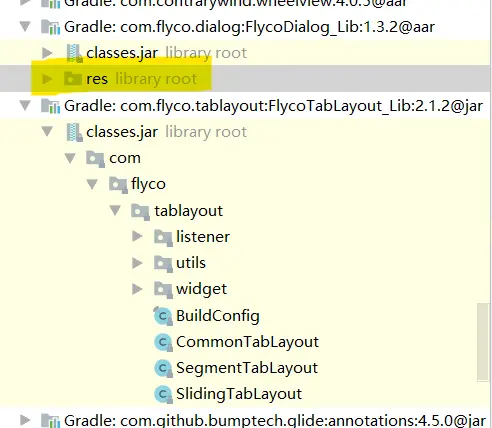
Task: Select the listener package label
Action: 203,237
